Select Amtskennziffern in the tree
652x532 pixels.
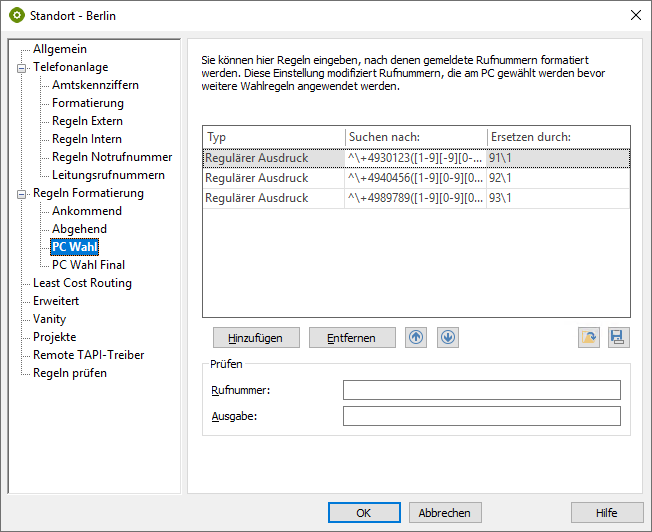pyautogui.click(x=95, y=85)
